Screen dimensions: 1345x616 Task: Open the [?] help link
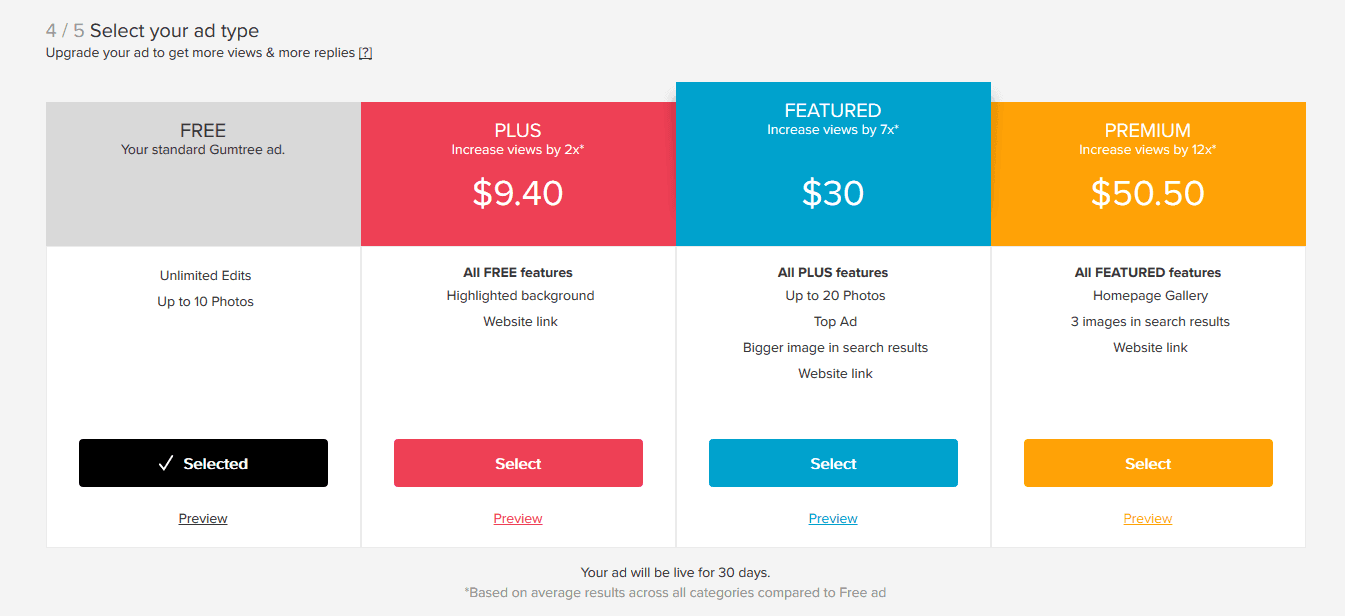365,53
